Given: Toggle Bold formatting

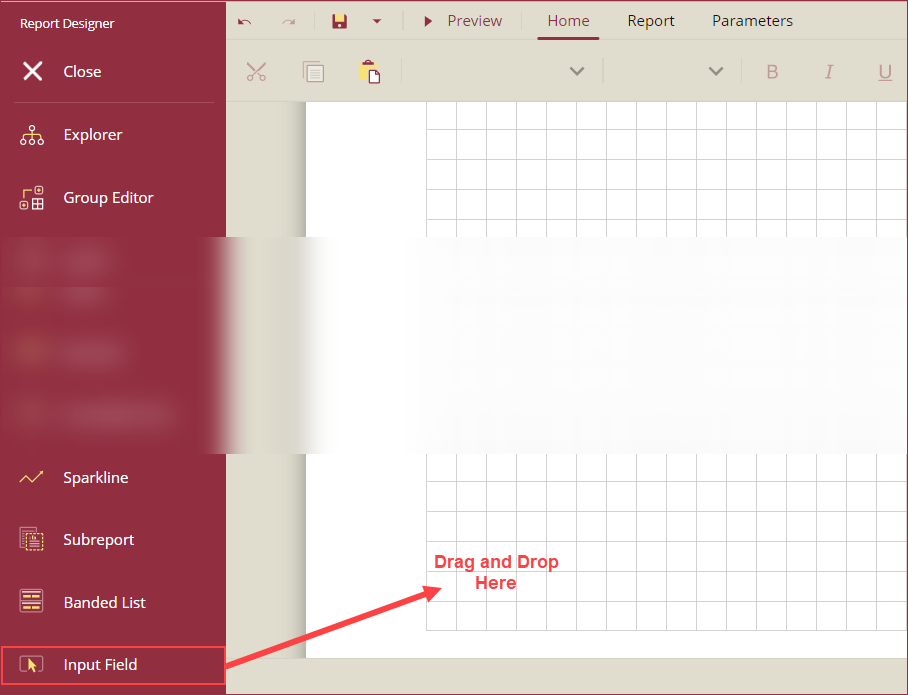Looking at the screenshot, I should [772, 72].
